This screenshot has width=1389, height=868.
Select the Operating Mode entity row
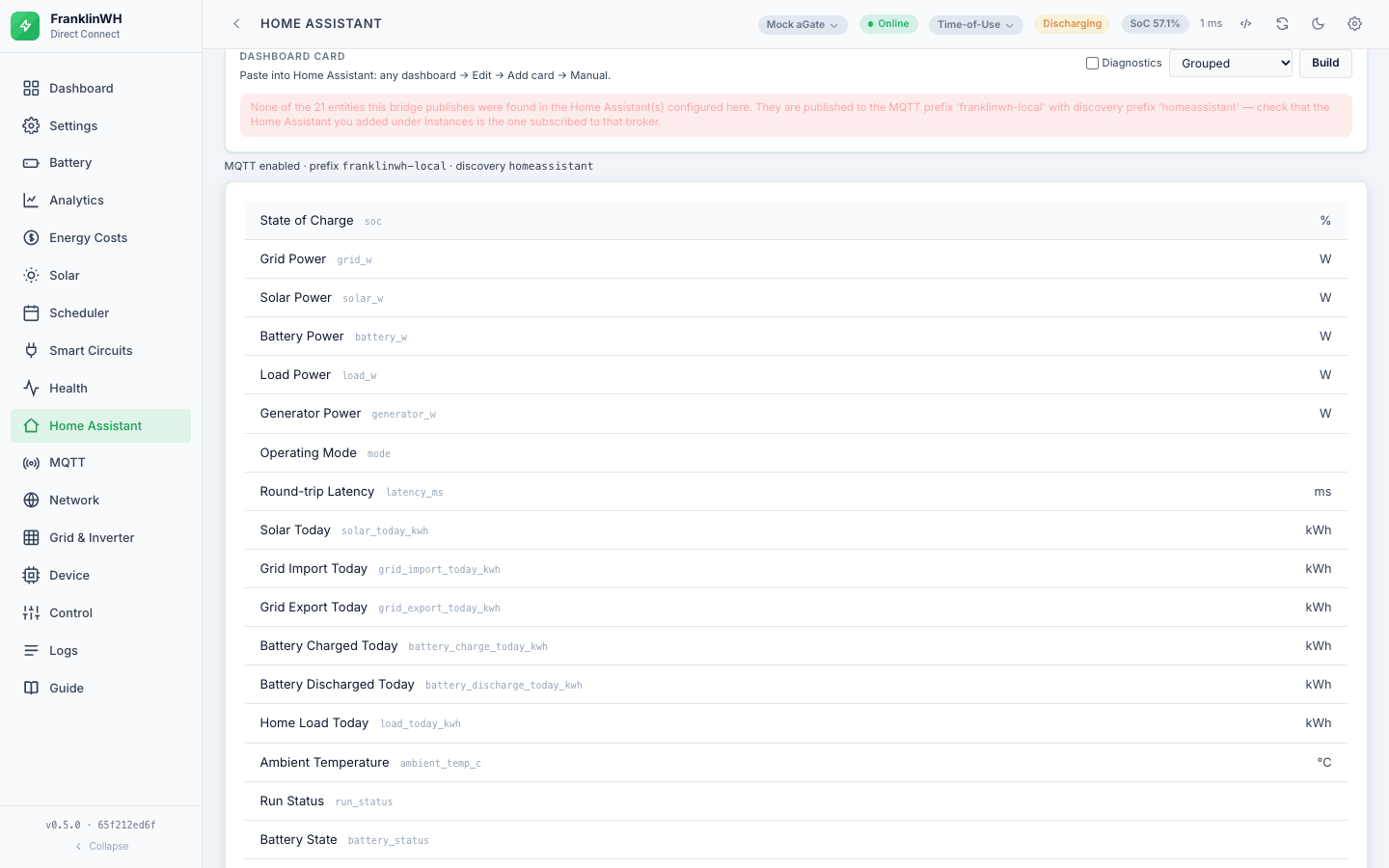(x=796, y=453)
